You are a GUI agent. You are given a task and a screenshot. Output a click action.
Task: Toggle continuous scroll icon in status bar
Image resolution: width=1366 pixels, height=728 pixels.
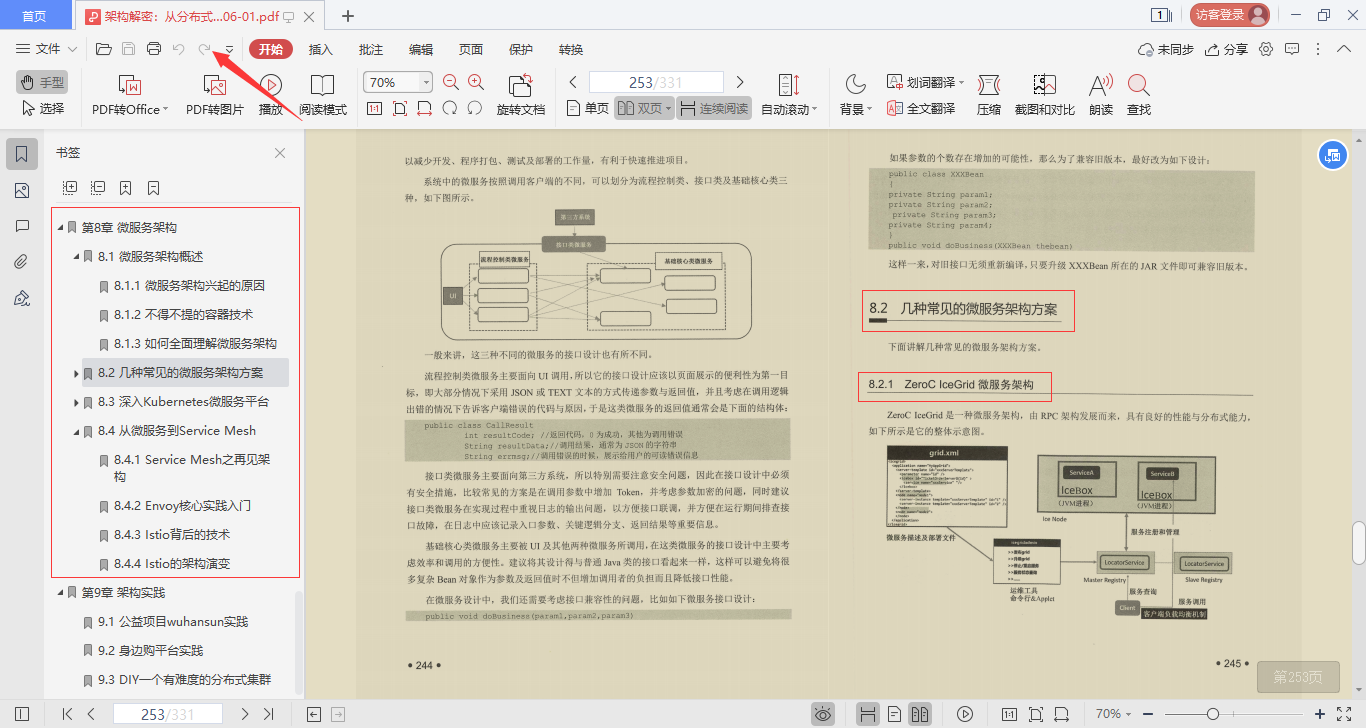point(868,714)
